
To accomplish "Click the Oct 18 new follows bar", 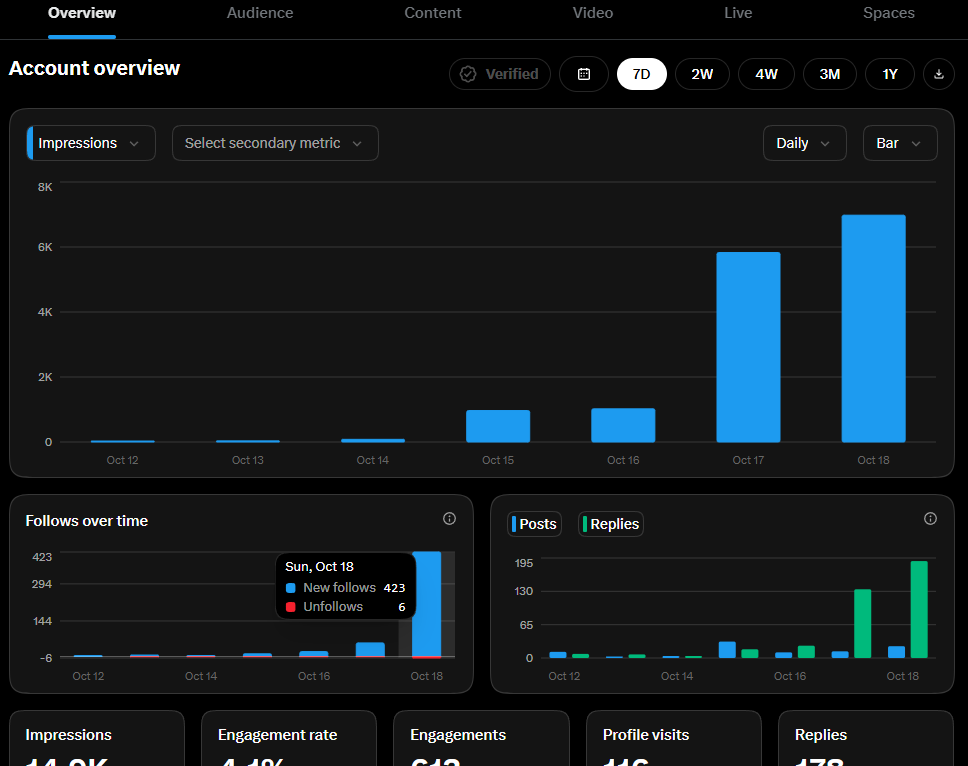I will (427, 604).
